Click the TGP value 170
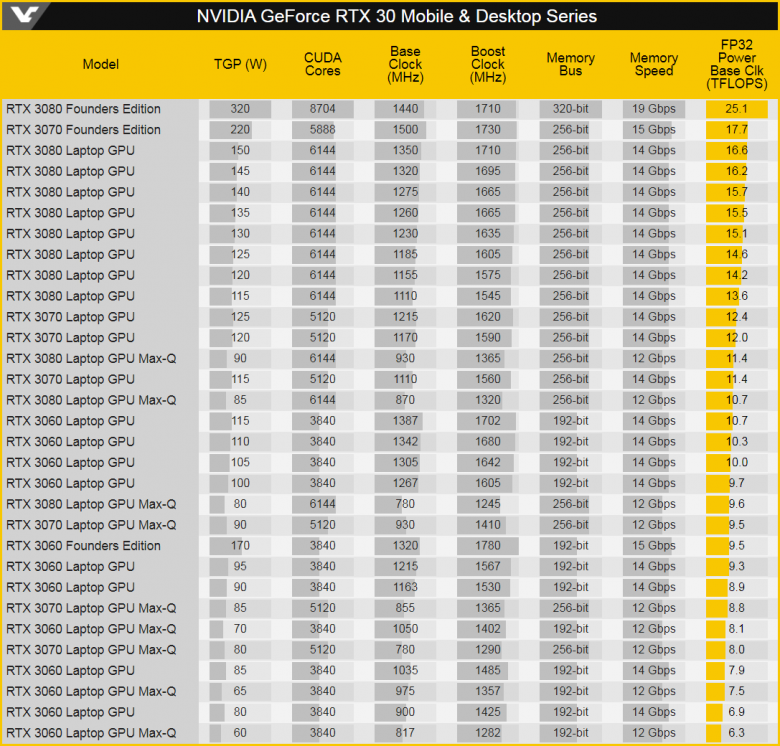780x746 pixels. tap(240, 546)
